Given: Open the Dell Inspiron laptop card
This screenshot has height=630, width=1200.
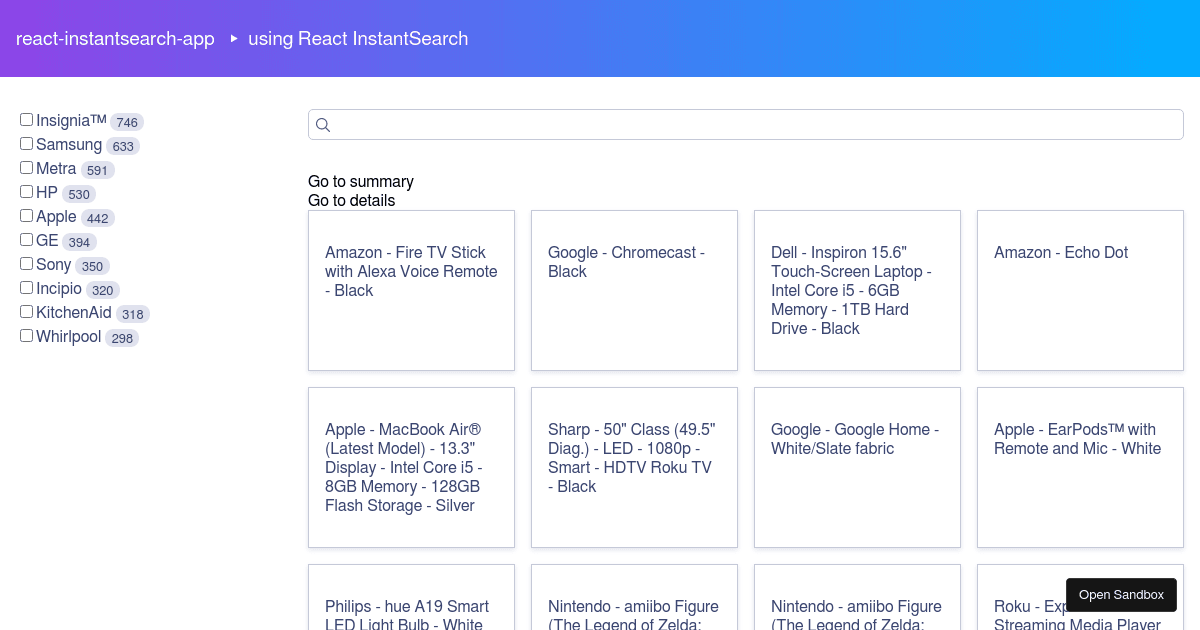Looking at the screenshot, I should (x=857, y=290).
